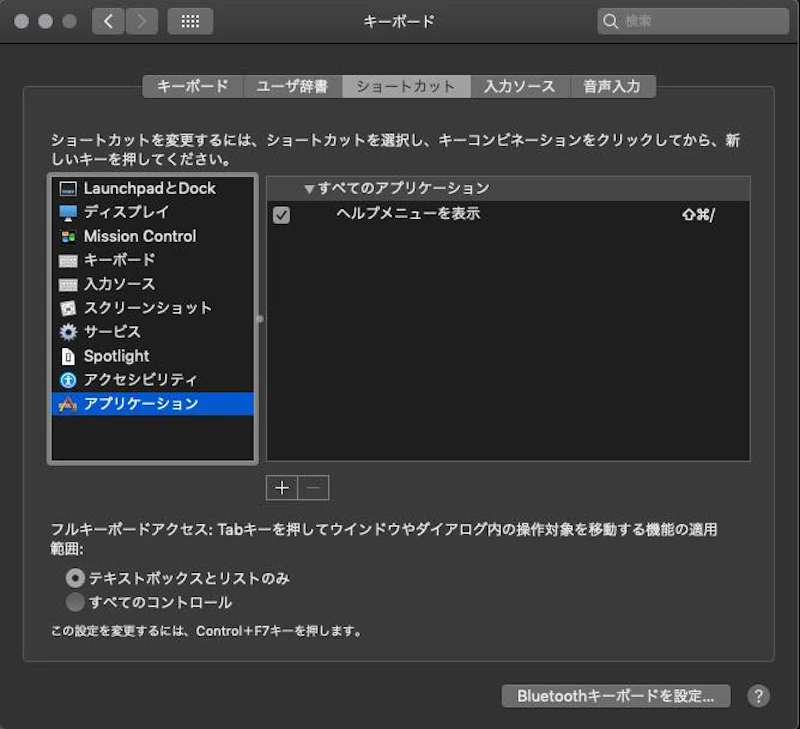The width and height of the screenshot is (800, 729).
Task: Switch to the キーボード tab
Action: [x=193, y=86]
